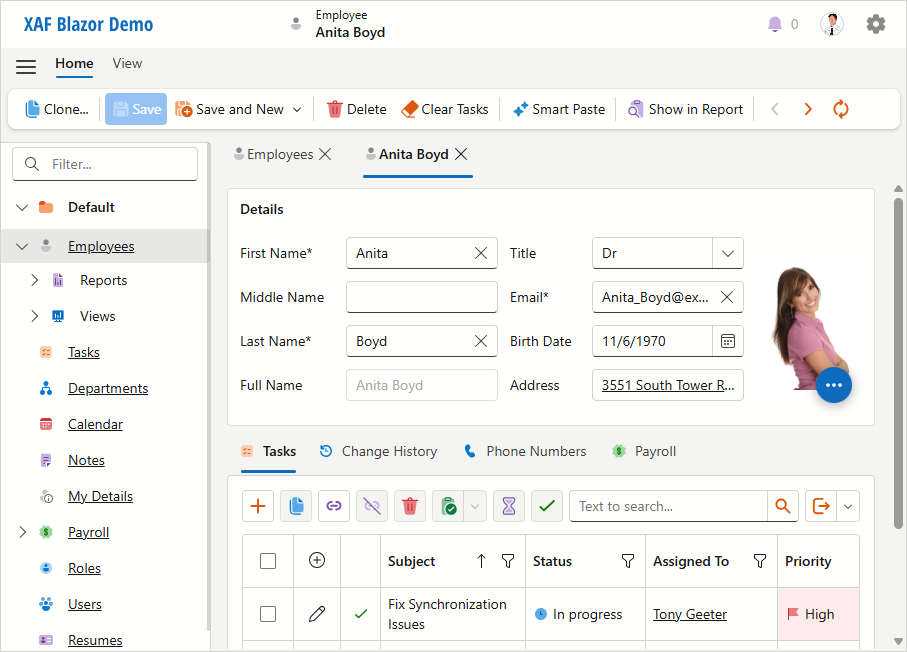Open Resumes in the navigation
Image resolution: width=907 pixels, height=652 pixels.
(x=95, y=640)
